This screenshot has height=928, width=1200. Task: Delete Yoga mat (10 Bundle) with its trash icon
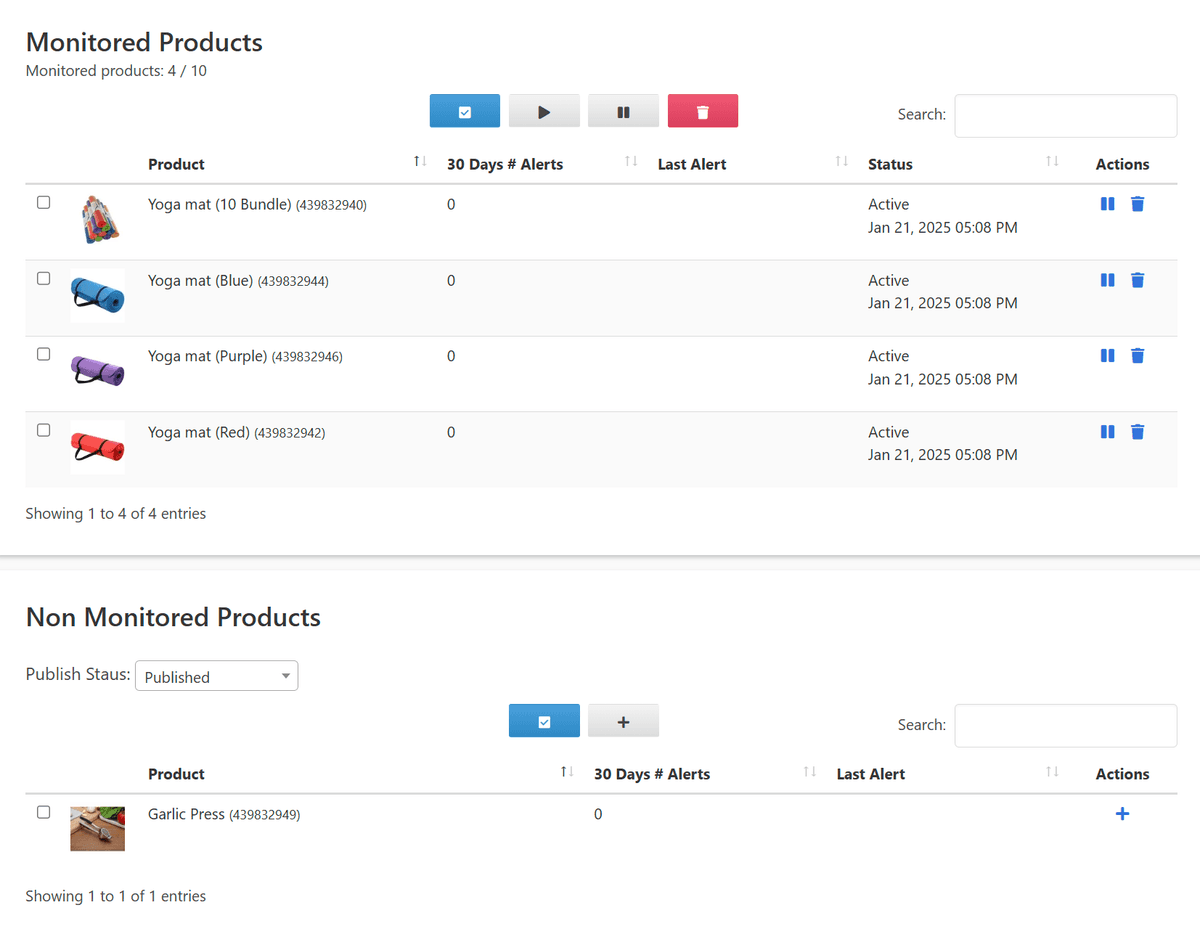click(x=1138, y=203)
